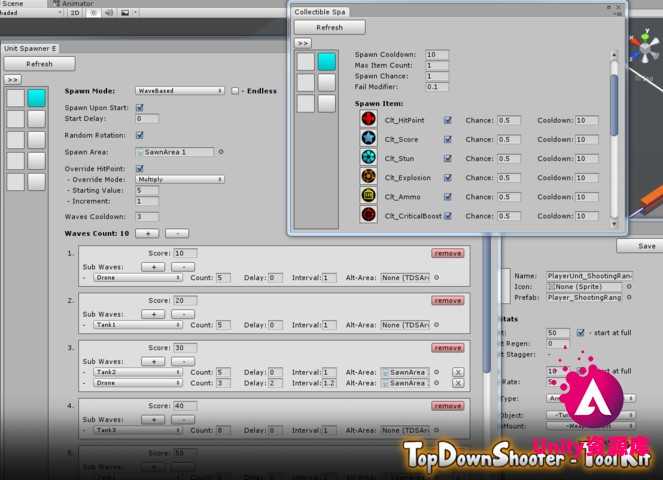Delete the Tank2 sub wave with X button

458,372
